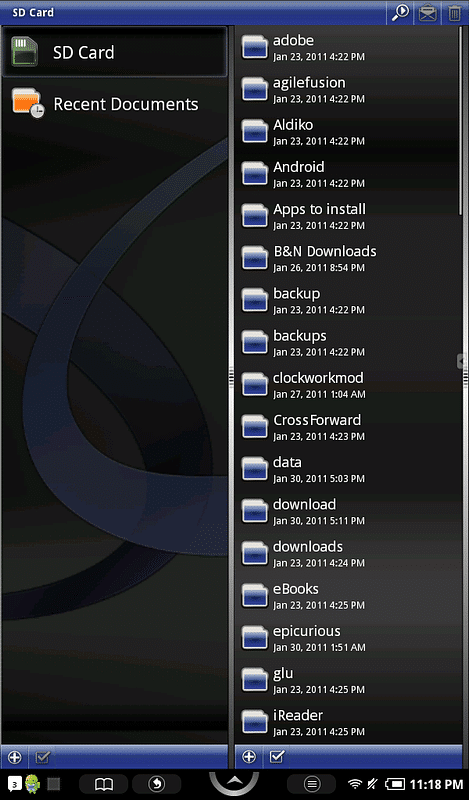Open the notification count badge in system bar

15,783
